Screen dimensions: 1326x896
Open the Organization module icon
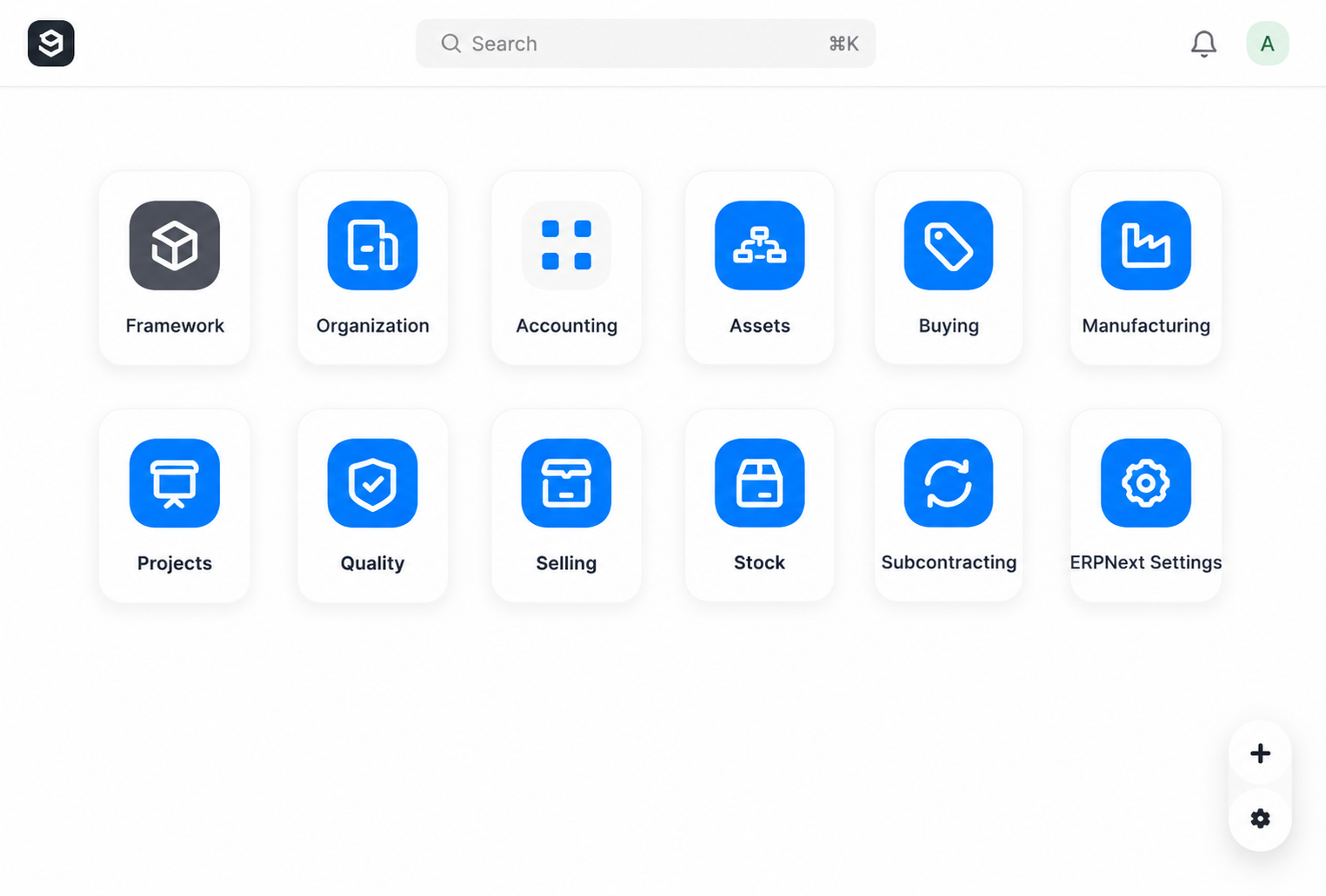[x=372, y=245]
